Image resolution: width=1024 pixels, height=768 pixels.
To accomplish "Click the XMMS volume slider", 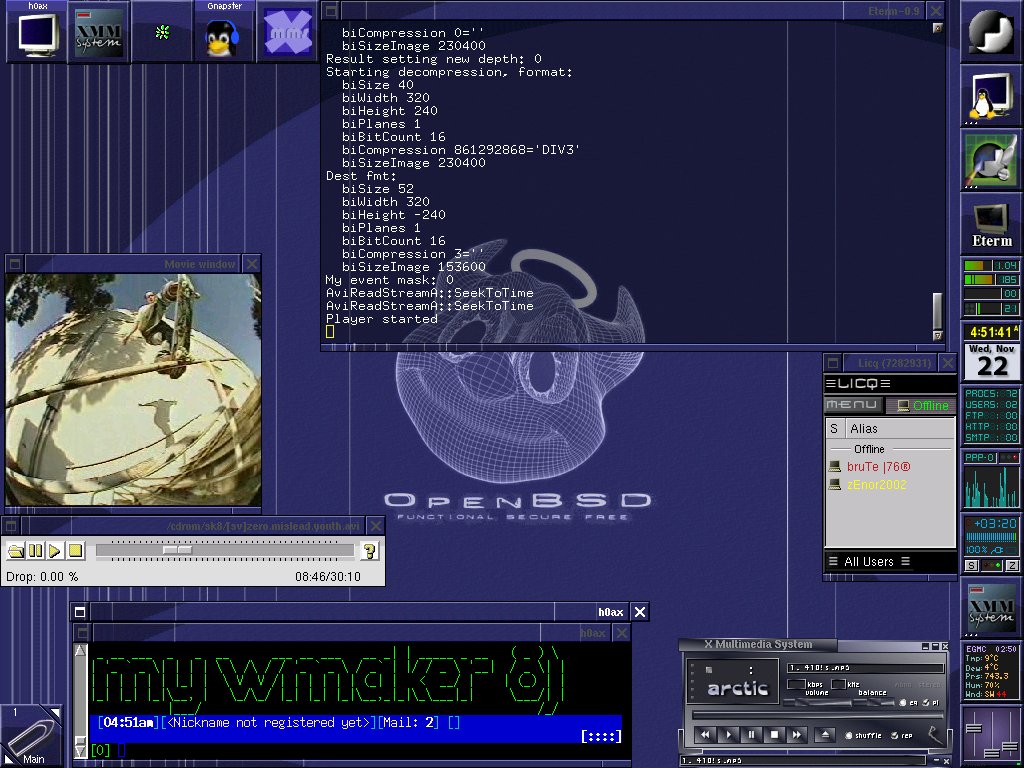I will coord(816,703).
